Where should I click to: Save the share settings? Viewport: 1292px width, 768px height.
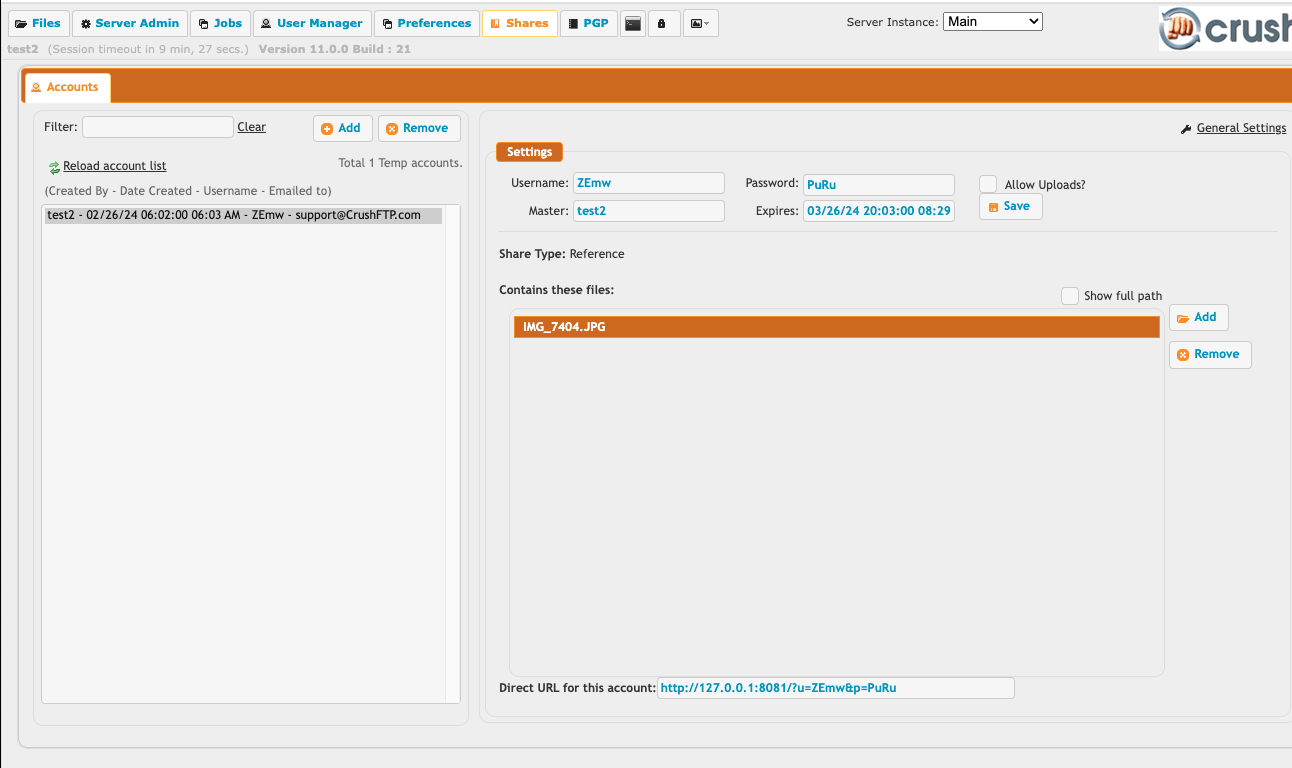(1010, 206)
